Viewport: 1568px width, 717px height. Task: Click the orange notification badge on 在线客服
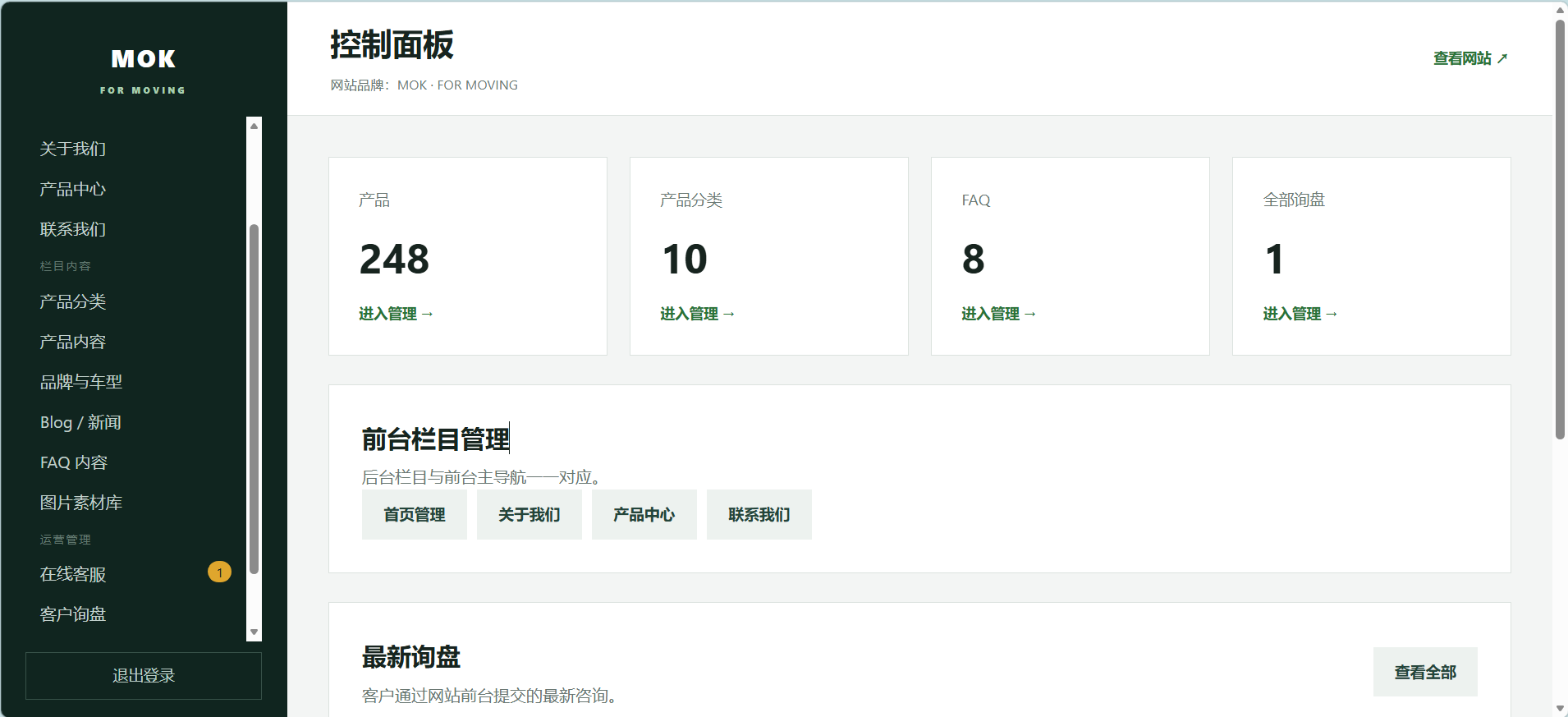click(219, 572)
